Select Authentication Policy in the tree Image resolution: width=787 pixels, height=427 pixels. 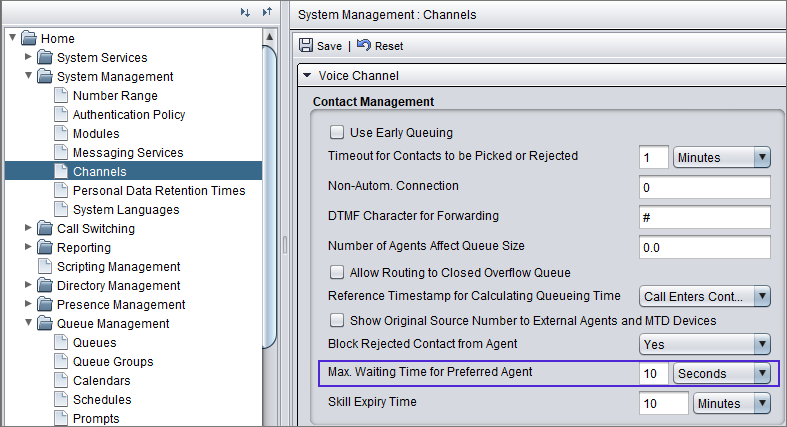coord(128,115)
